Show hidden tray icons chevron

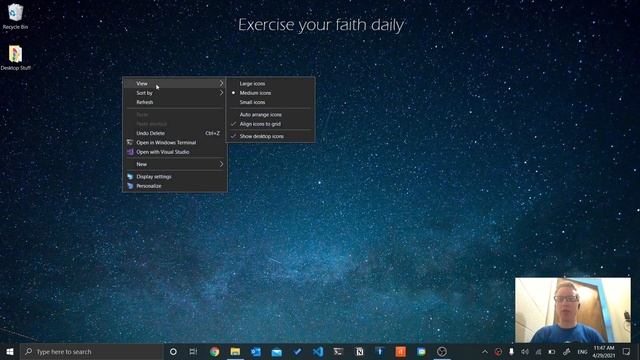(x=485, y=351)
